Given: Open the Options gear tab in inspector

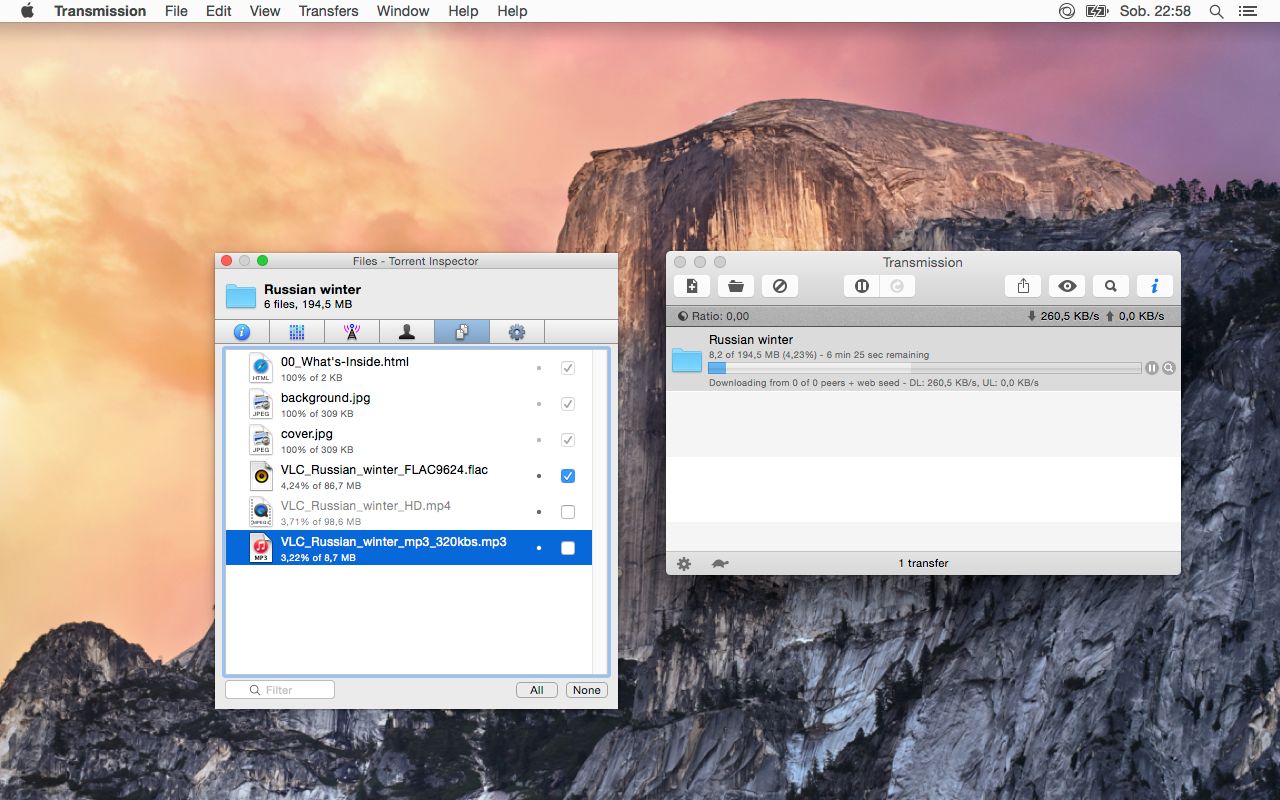Looking at the screenshot, I should 516,331.
